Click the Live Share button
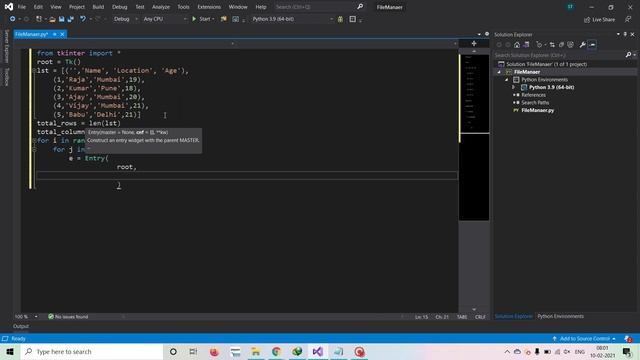The height and width of the screenshot is (360, 640). [599, 20]
